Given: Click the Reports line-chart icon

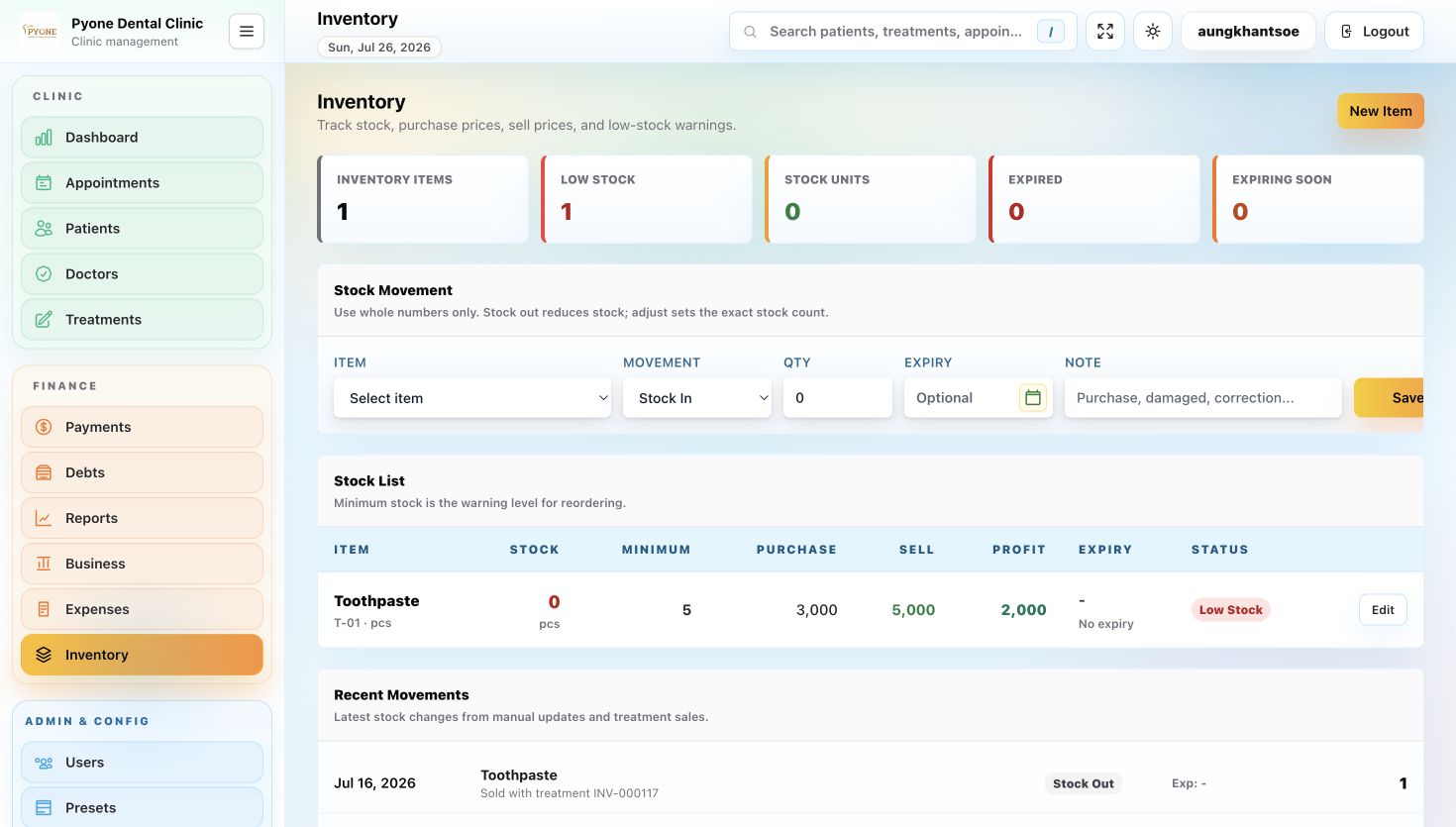Looking at the screenshot, I should [44, 518].
